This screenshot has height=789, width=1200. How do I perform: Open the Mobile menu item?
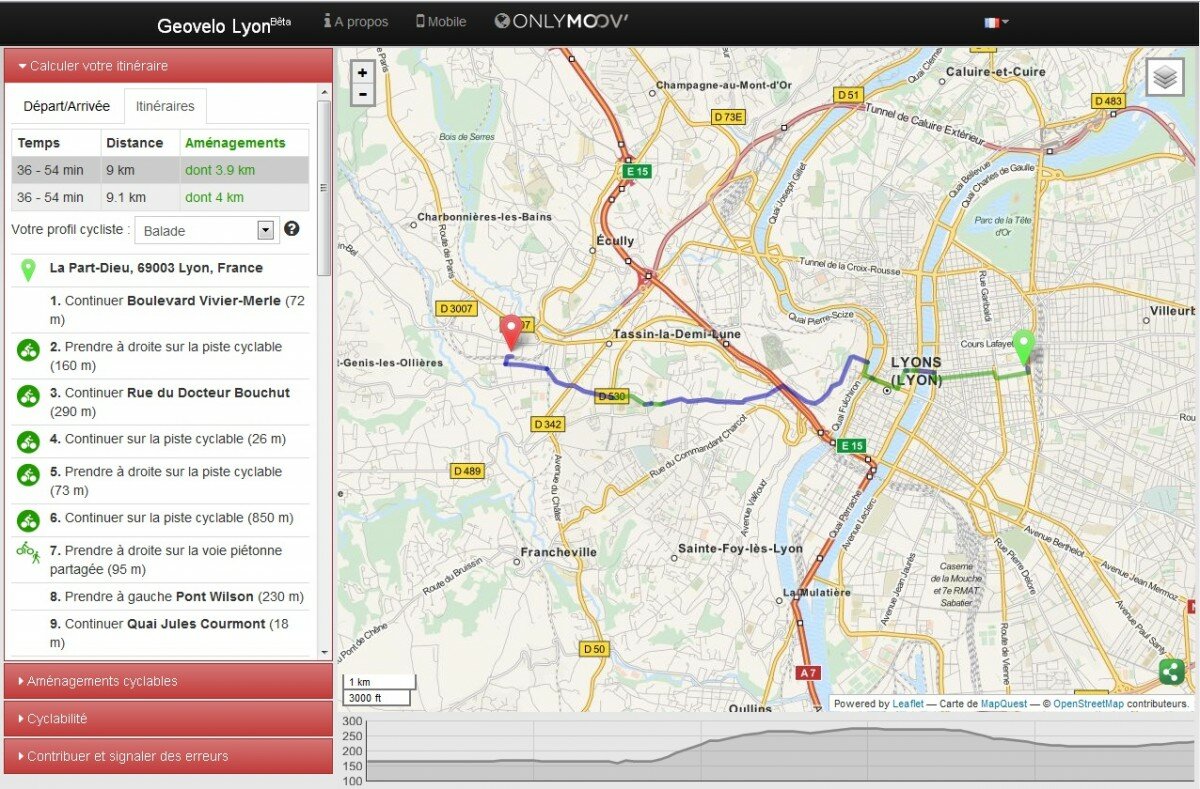pos(441,21)
